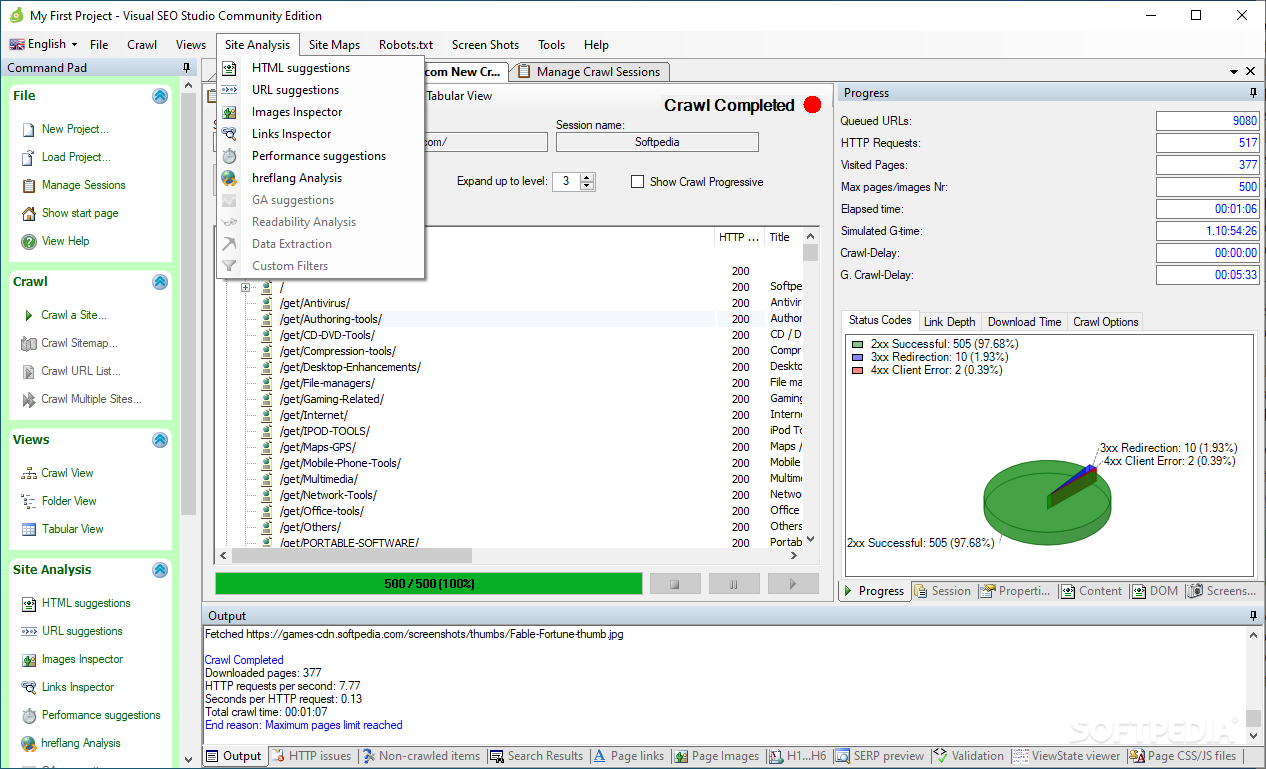Viewport: 1266px width, 769px height.
Task: Pin the Output panel
Action: click(x=1253, y=616)
